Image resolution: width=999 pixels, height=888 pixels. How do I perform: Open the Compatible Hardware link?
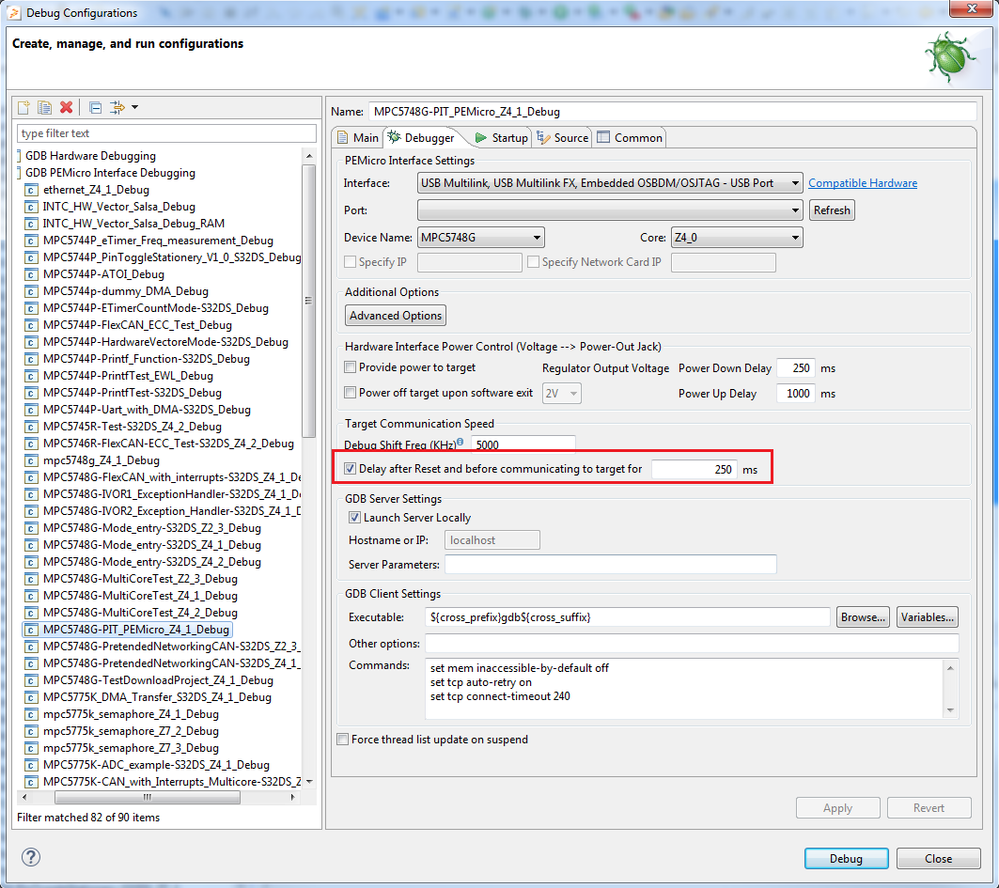click(x=863, y=183)
